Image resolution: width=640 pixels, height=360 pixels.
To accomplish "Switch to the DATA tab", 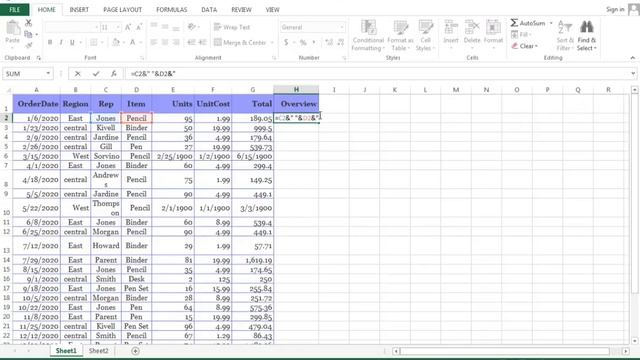I will tap(209, 9).
